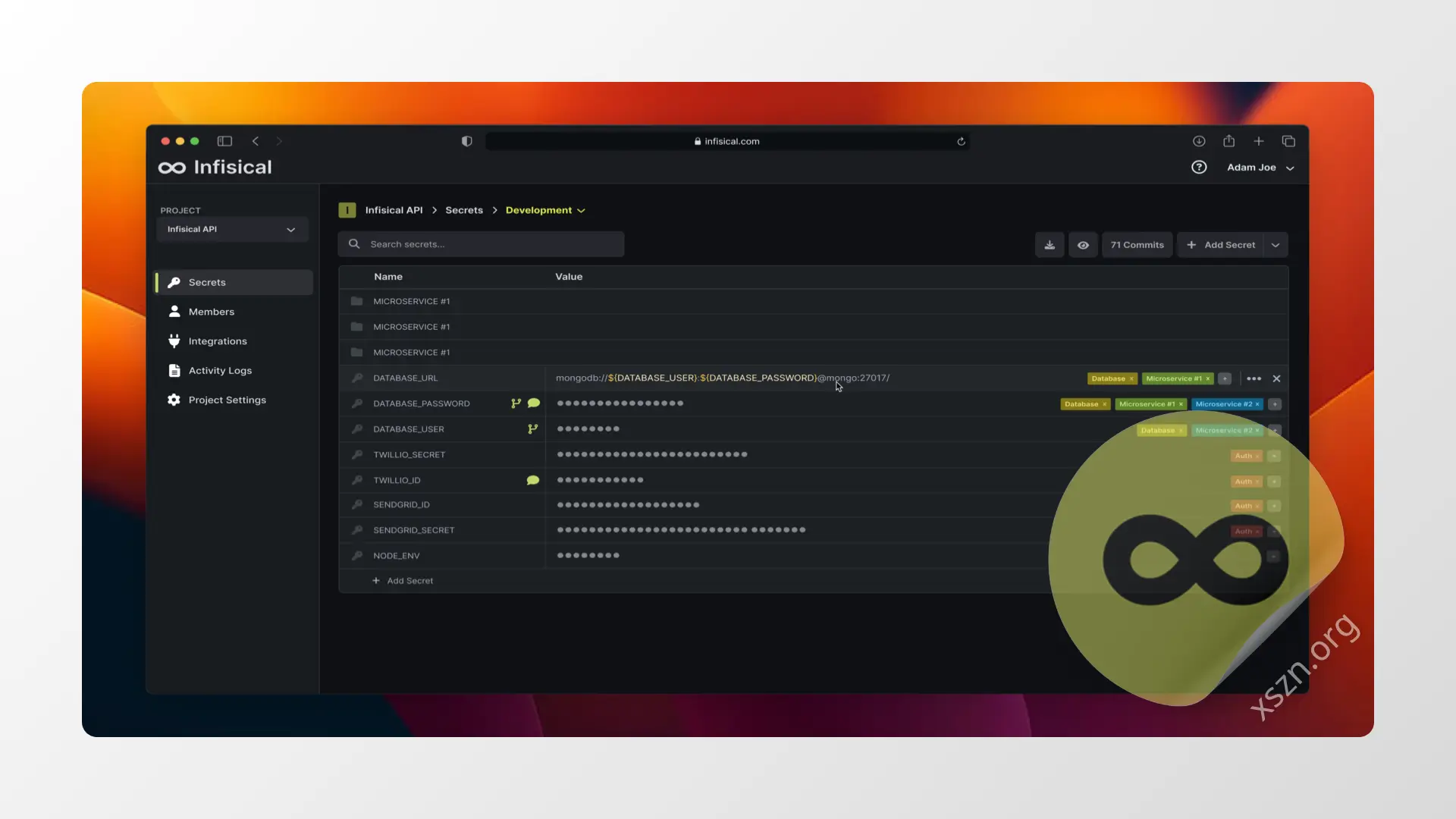Click the Add Secret toolbar button
The image size is (1456, 819).
1220,245
